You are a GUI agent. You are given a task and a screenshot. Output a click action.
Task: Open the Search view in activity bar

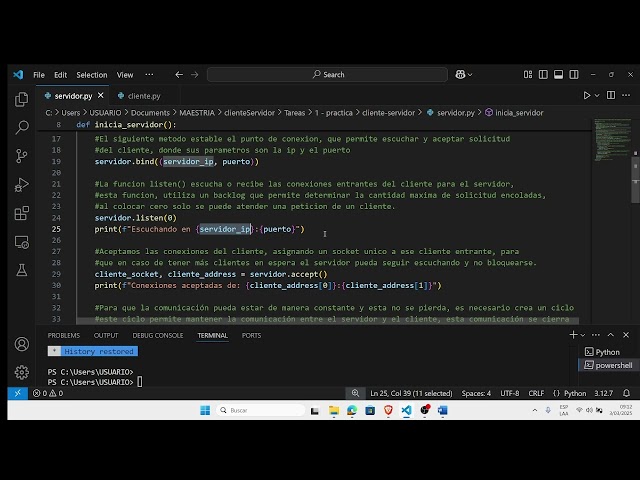coord(21,127)
